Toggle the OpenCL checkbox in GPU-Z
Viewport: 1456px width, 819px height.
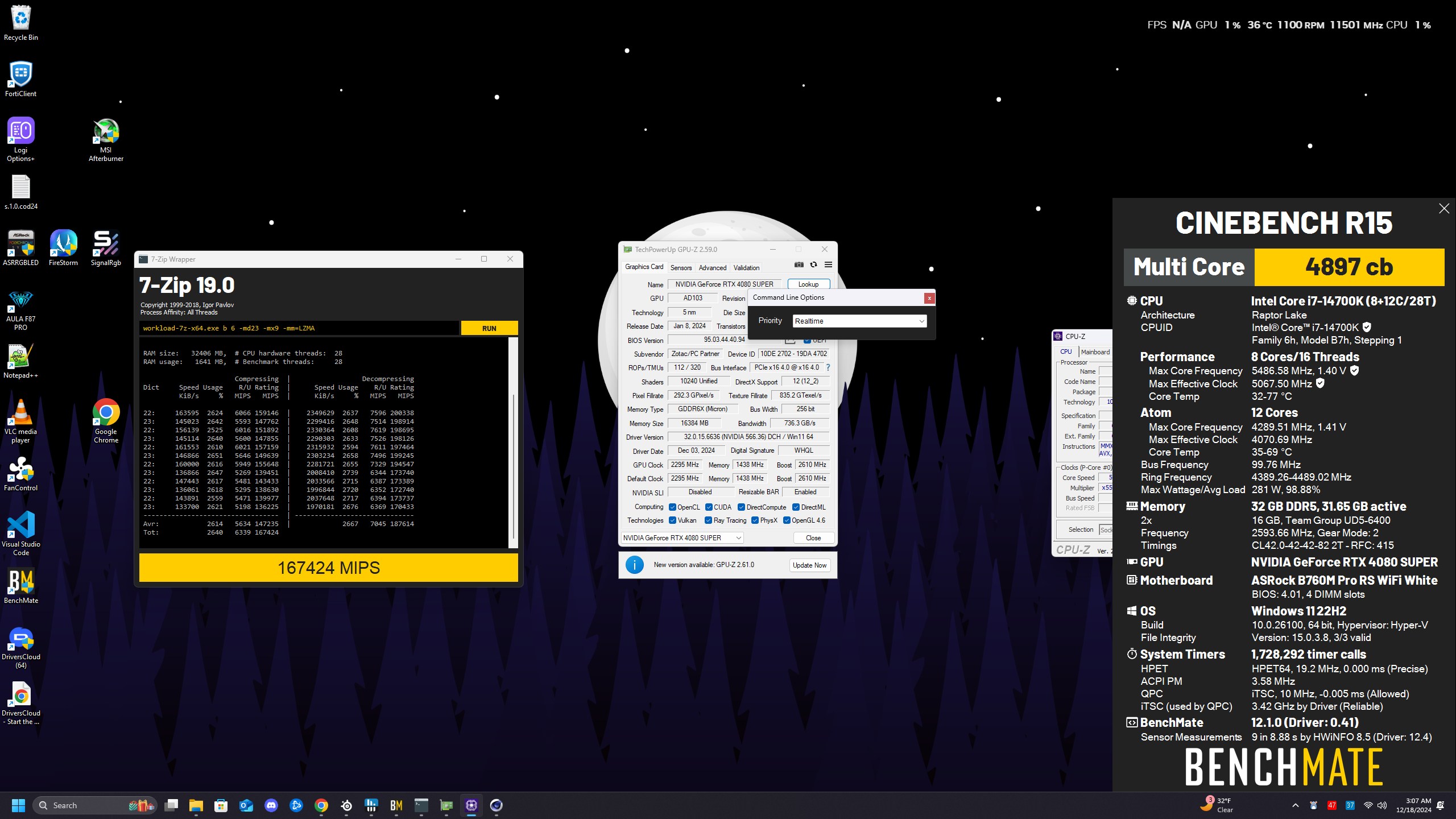(x=673, y=507)
